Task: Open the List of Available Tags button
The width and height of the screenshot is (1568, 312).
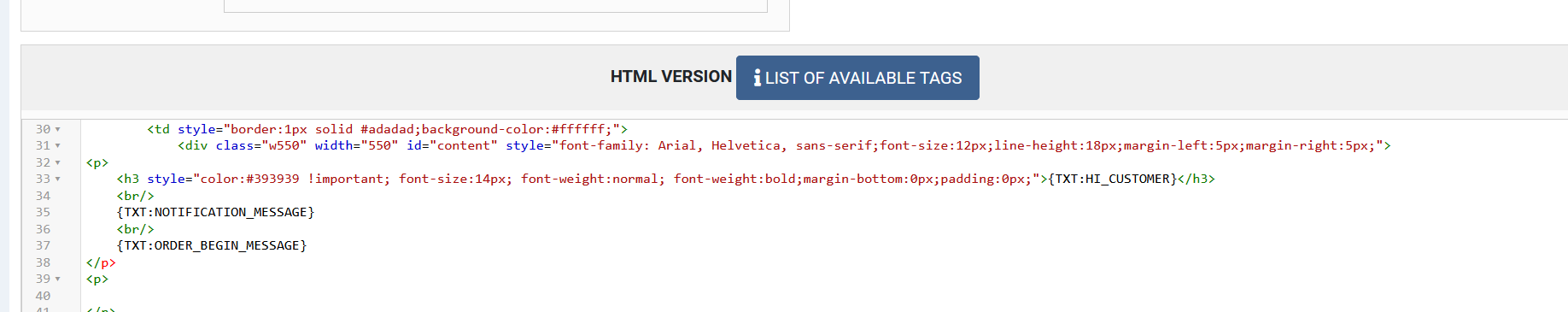Action: pyautogui.click(x=857, y=78)
